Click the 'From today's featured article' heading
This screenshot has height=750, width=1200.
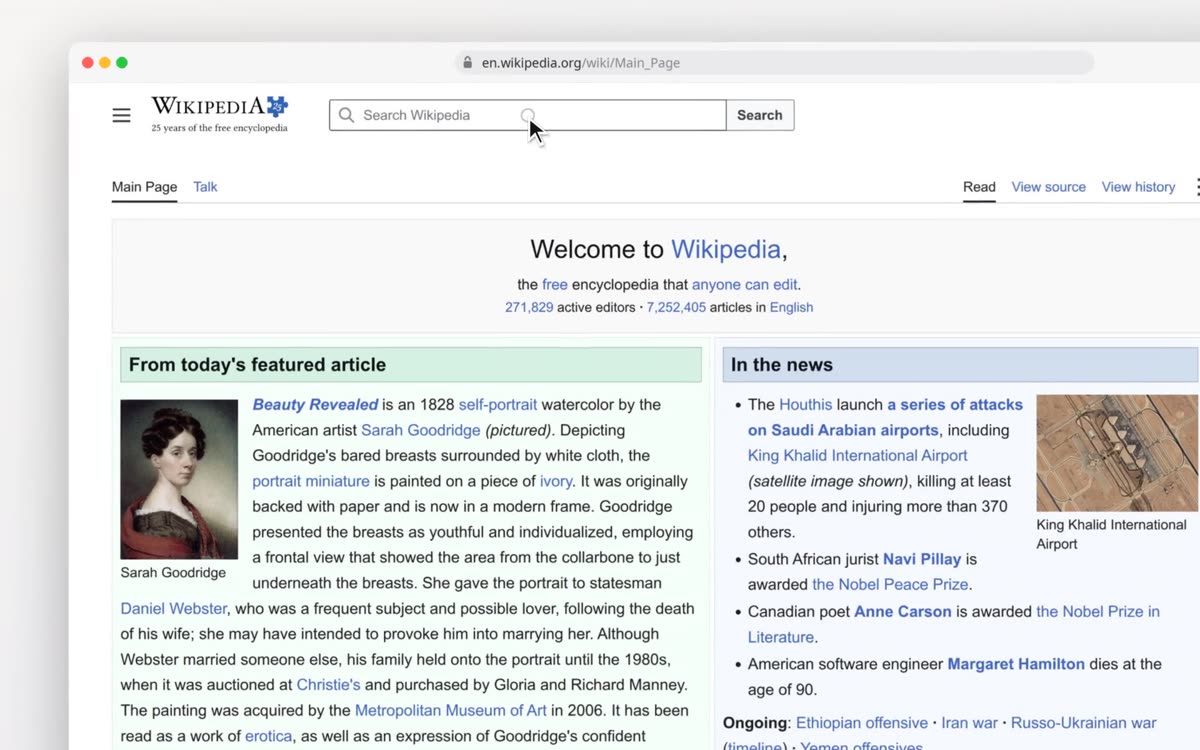coord(257,365)
